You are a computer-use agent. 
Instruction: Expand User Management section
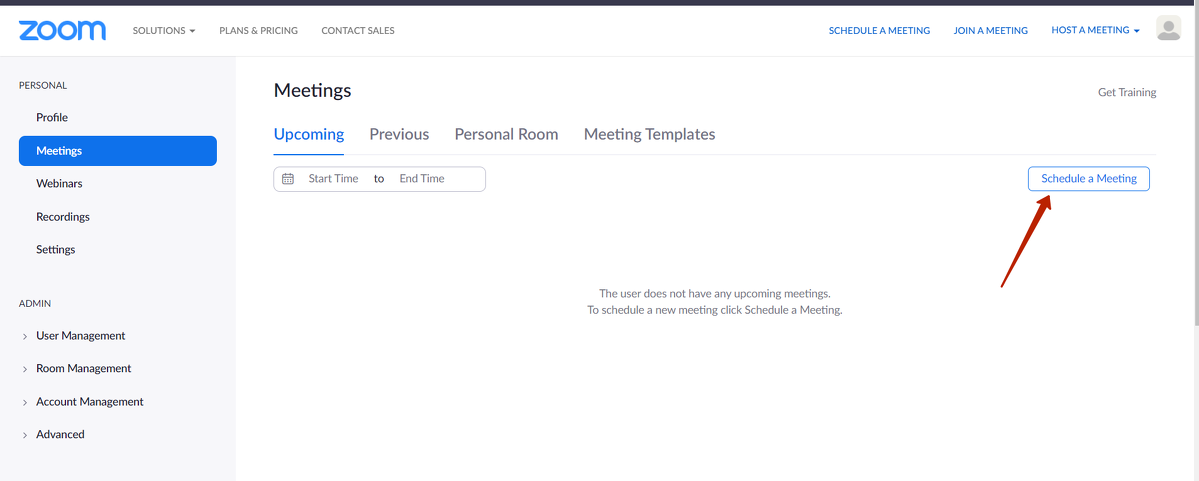click(x=80, y=336)
